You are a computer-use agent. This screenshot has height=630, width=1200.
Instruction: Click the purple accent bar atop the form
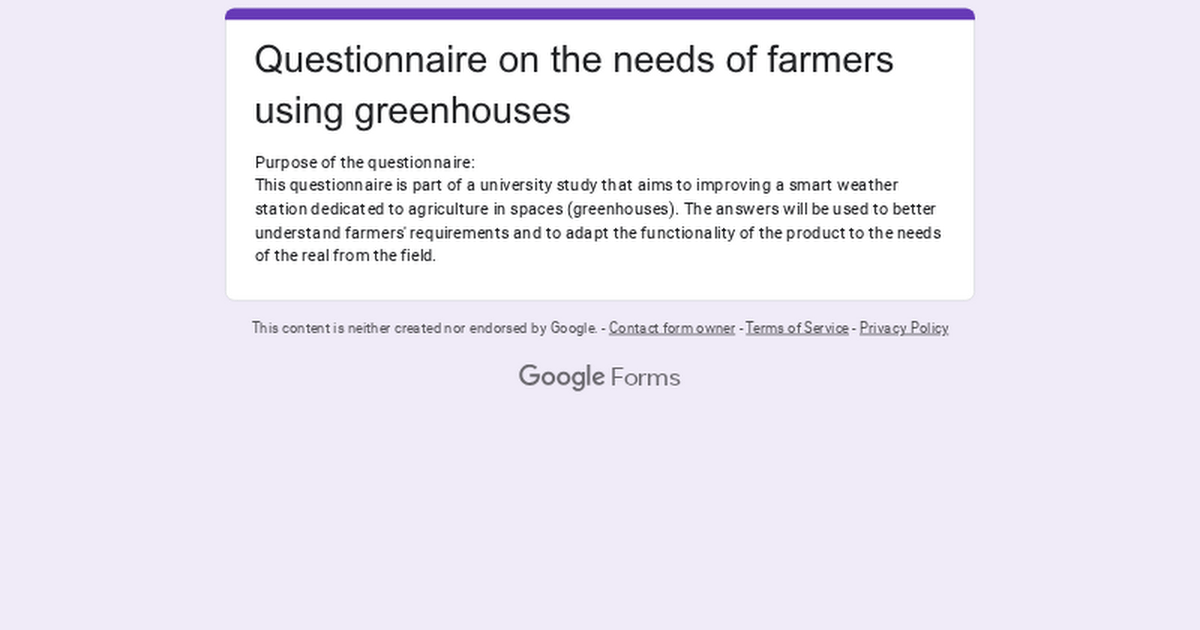600,14
